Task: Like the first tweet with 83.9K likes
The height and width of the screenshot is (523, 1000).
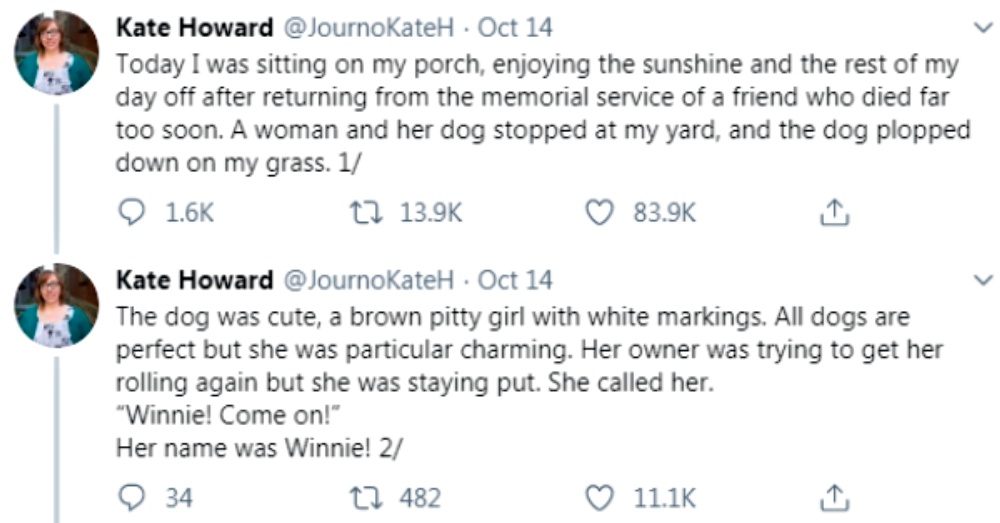Action: pos(599,212)
